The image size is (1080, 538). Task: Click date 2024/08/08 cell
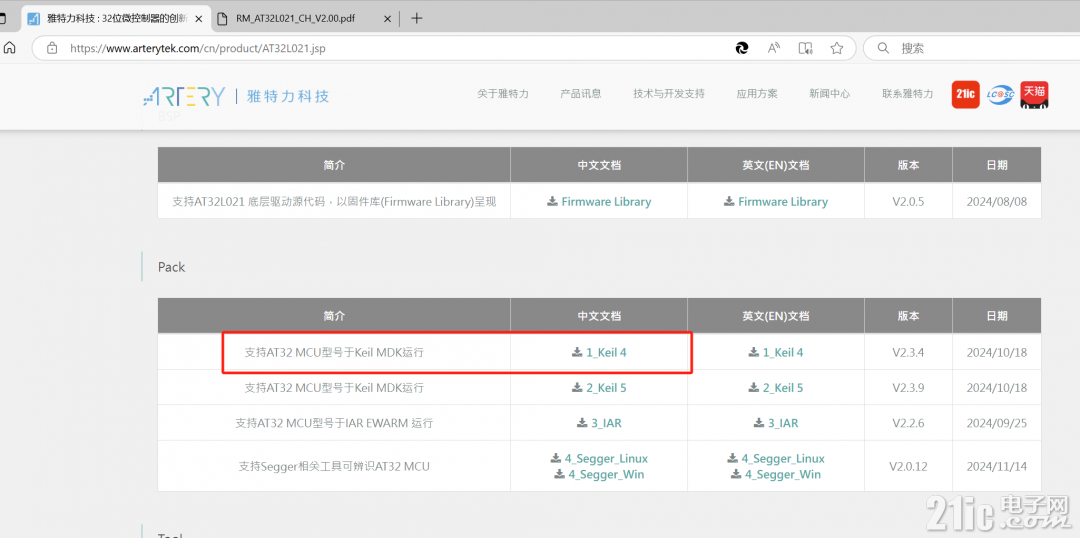click(x=996, y=202)
